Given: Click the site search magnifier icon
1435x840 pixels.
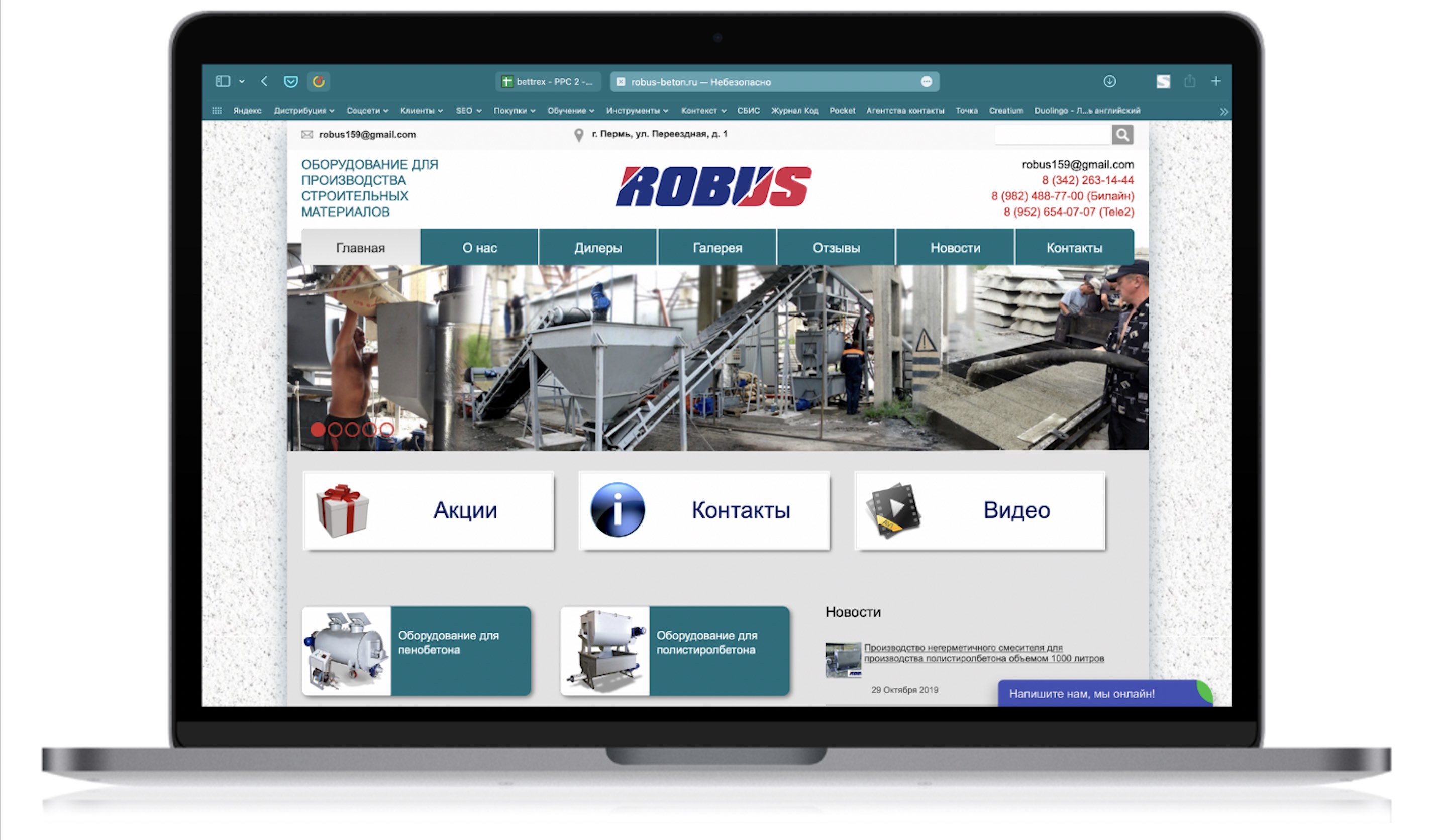Looking at the screenshot, I should tap(1122, 135).
